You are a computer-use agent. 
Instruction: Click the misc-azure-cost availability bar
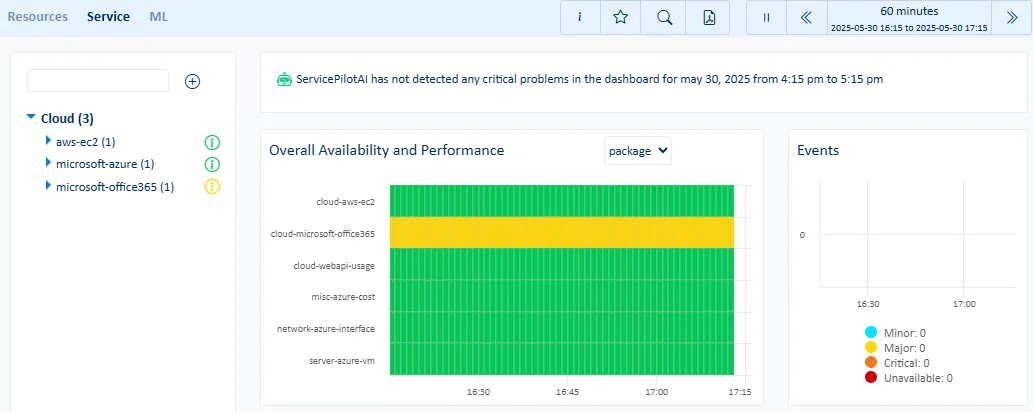point(562,295)
